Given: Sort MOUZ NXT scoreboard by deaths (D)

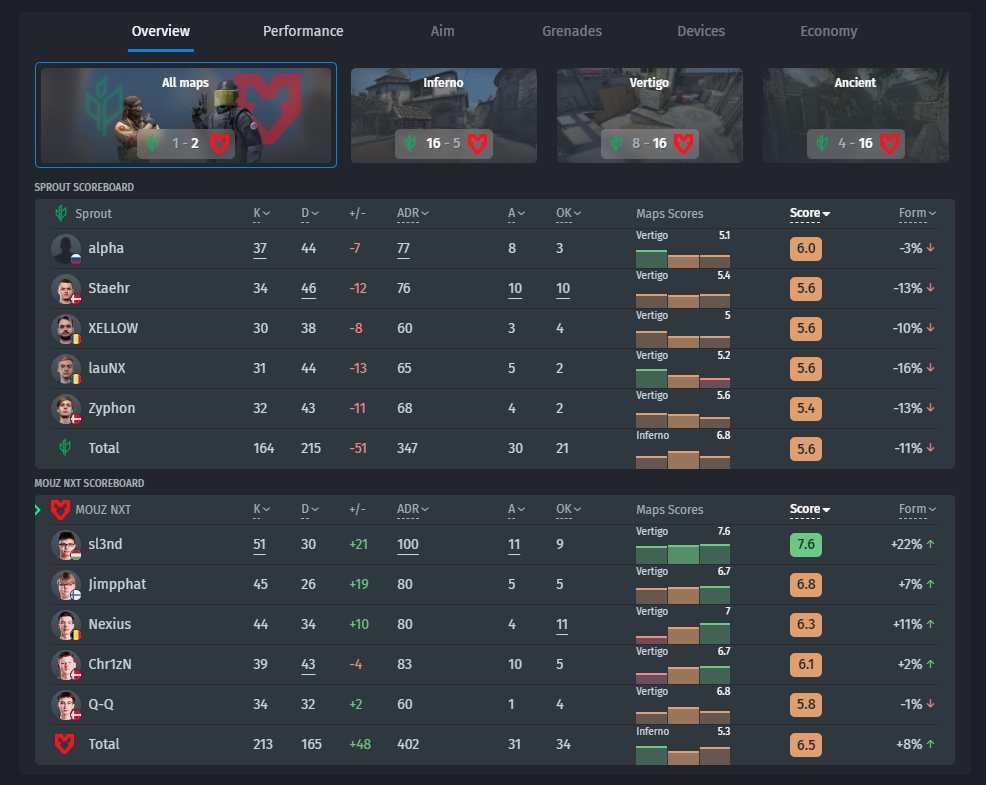Looking at the screenshot, I should pos(309,509).
